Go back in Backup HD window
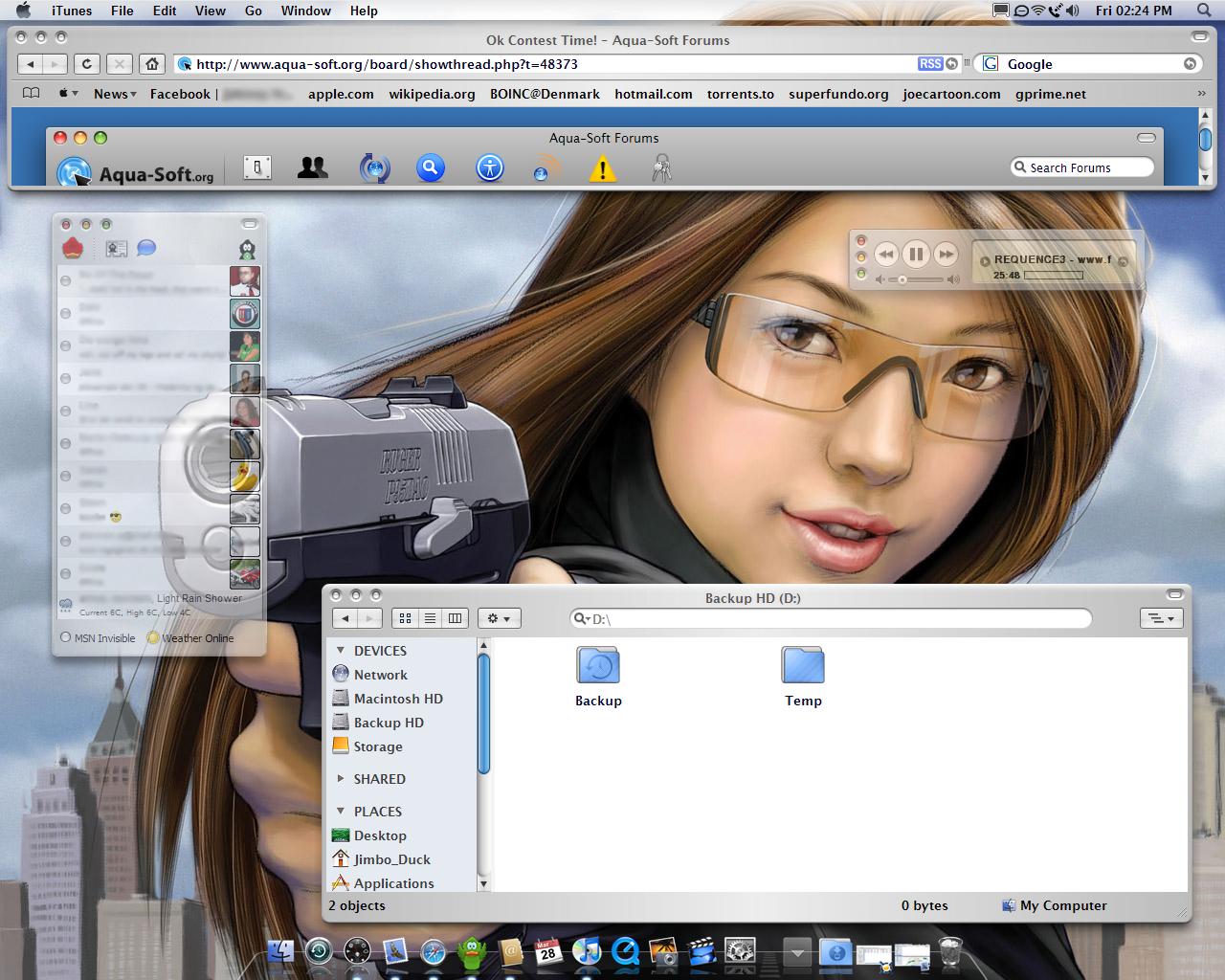1225x980 pixels. click(345, 618)
